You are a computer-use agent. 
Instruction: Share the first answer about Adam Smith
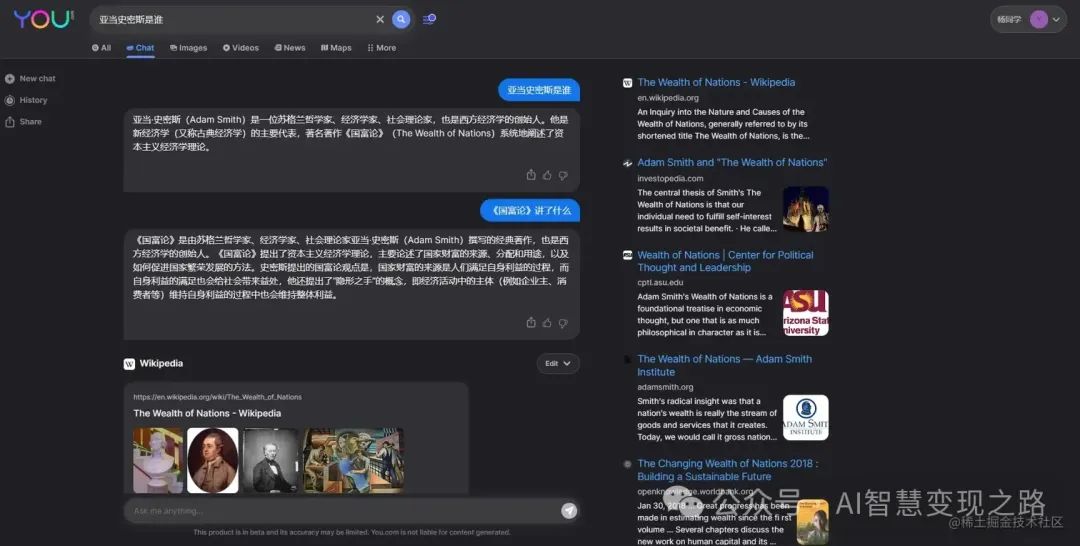pyautogui.click(x=531, y=175)
